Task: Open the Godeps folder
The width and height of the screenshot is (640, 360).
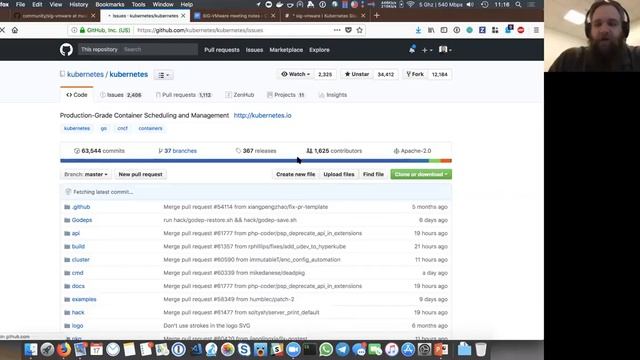Action: pos(82,220)
